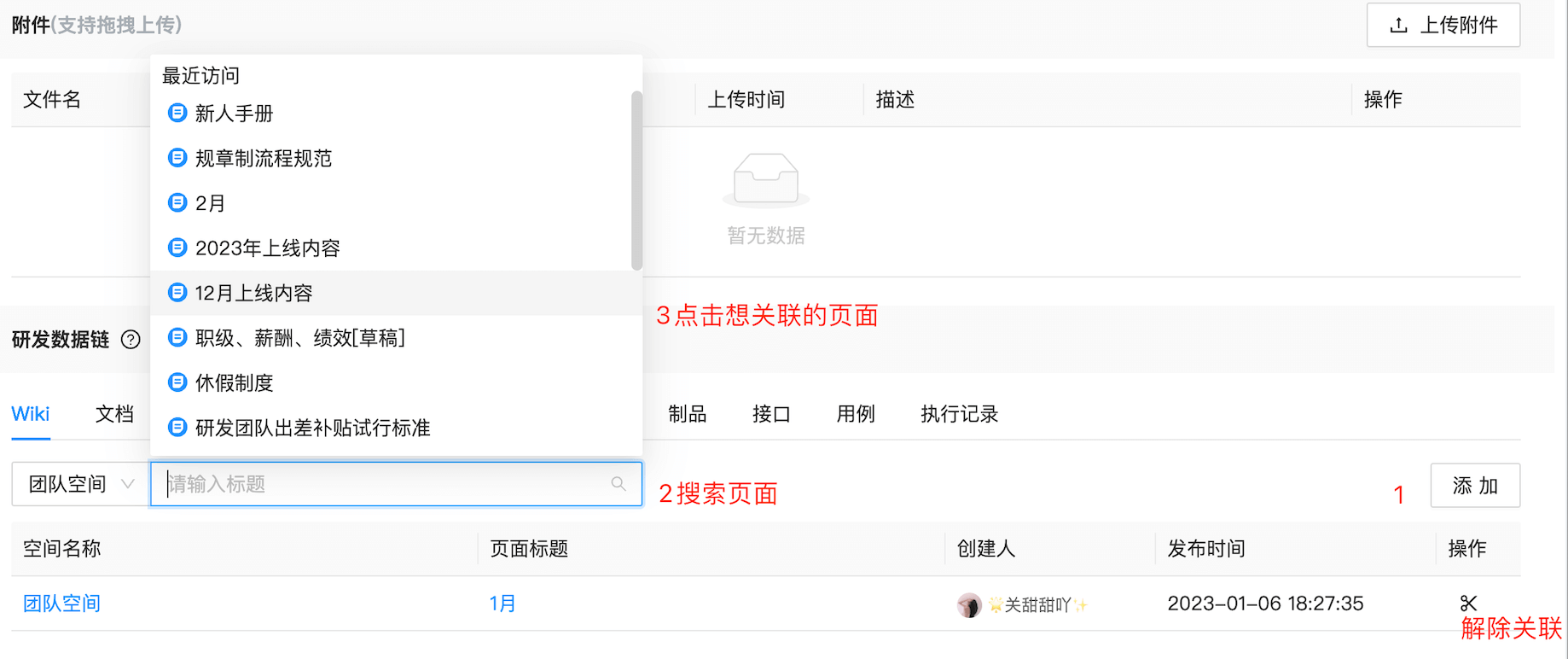
Task: Open the 用例 tab
Action: click(x=855, y=413)
